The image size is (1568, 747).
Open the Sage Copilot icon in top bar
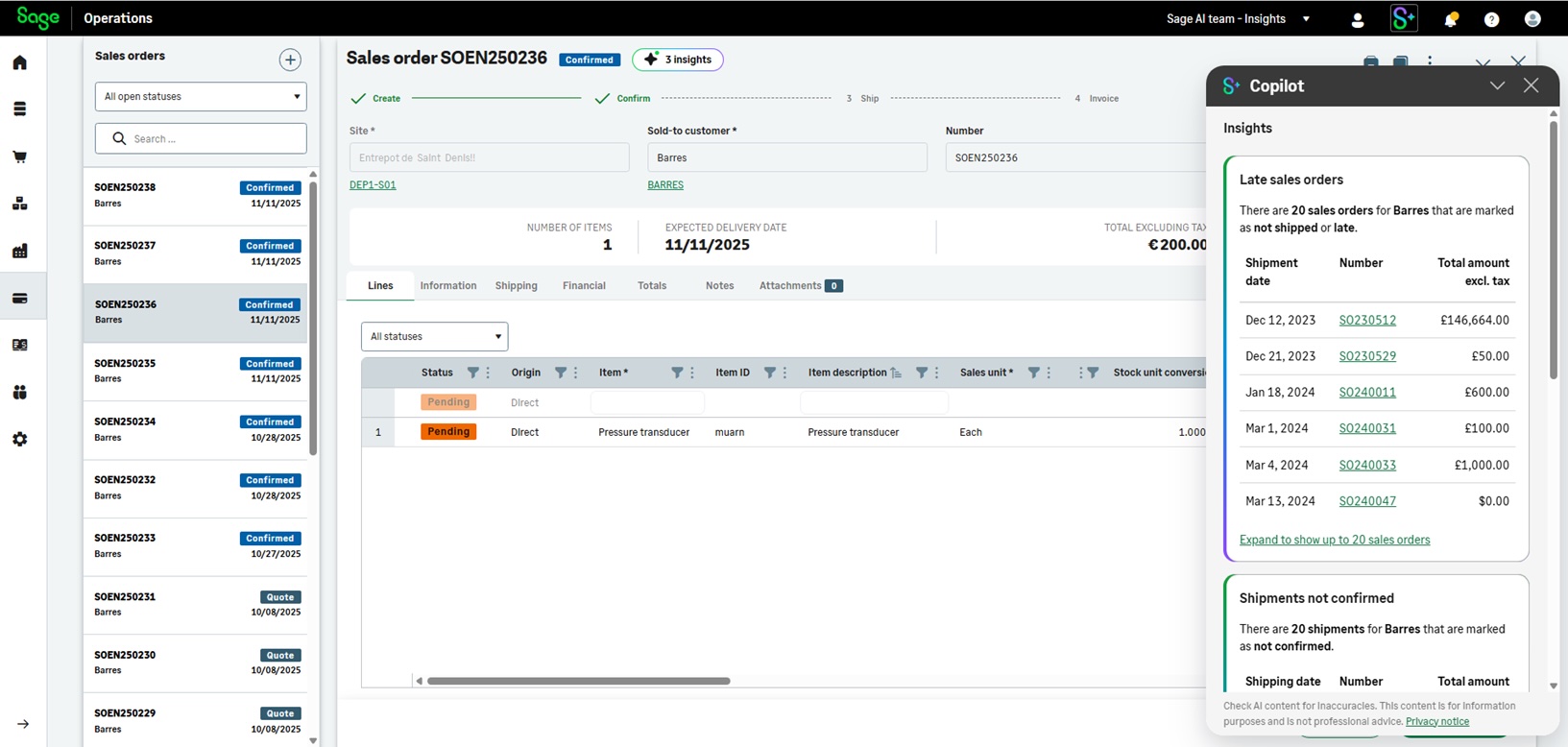(x=1404, y=18)
